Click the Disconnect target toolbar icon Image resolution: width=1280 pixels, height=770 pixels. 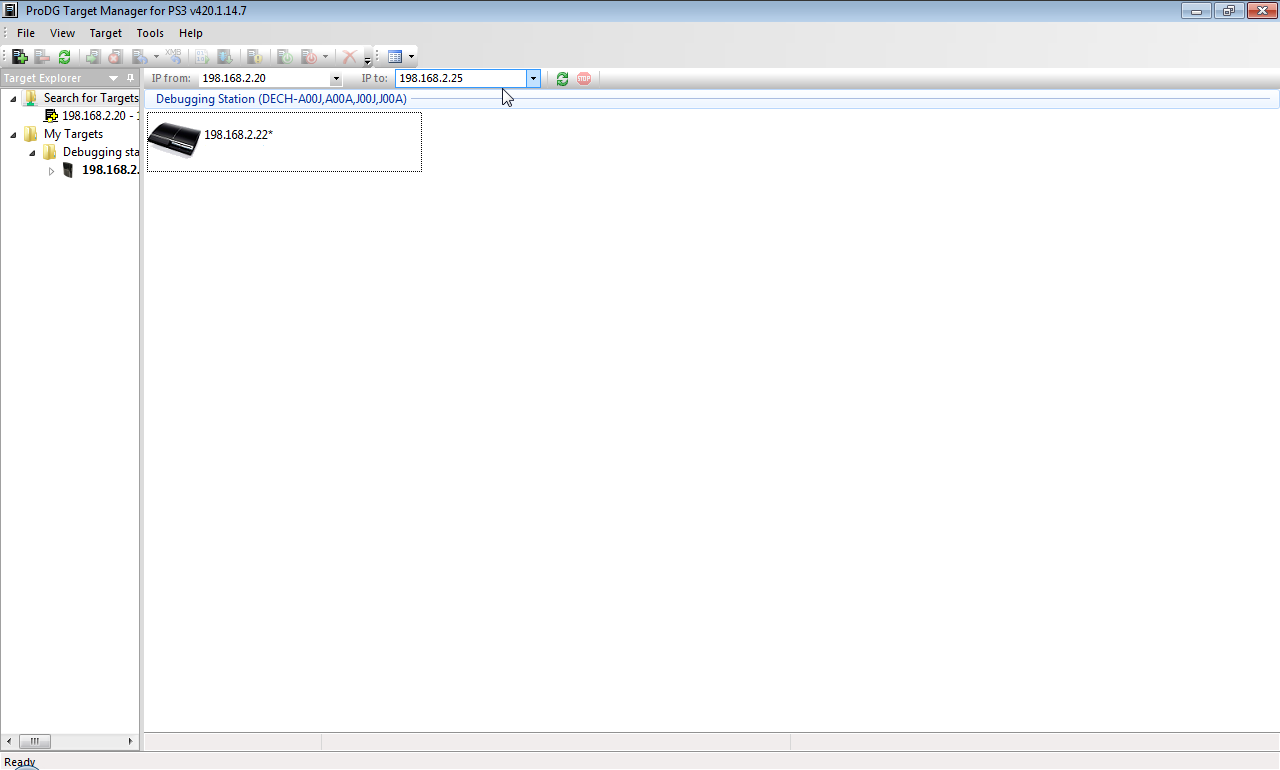click(x=115, y=57)
